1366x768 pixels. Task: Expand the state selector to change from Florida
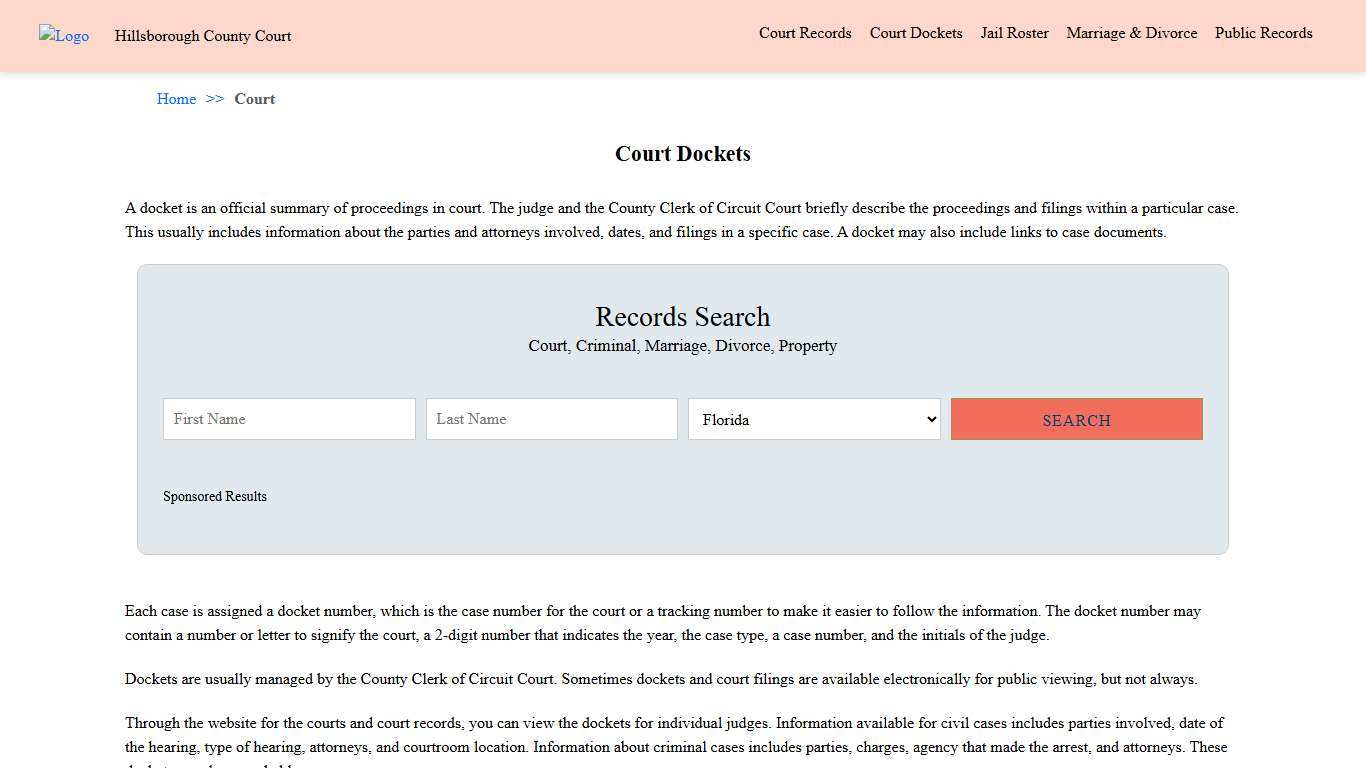tap(813, 419)
